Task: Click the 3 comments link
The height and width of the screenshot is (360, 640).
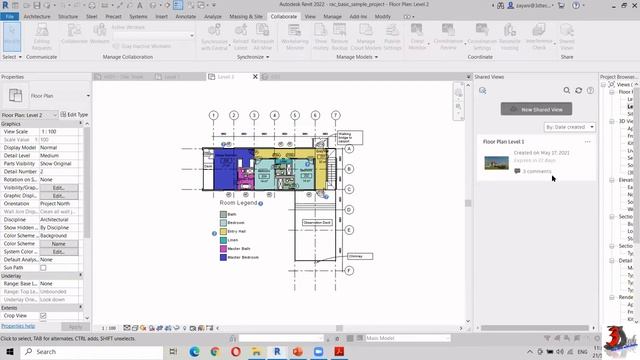Action: (x=537, y=171)
